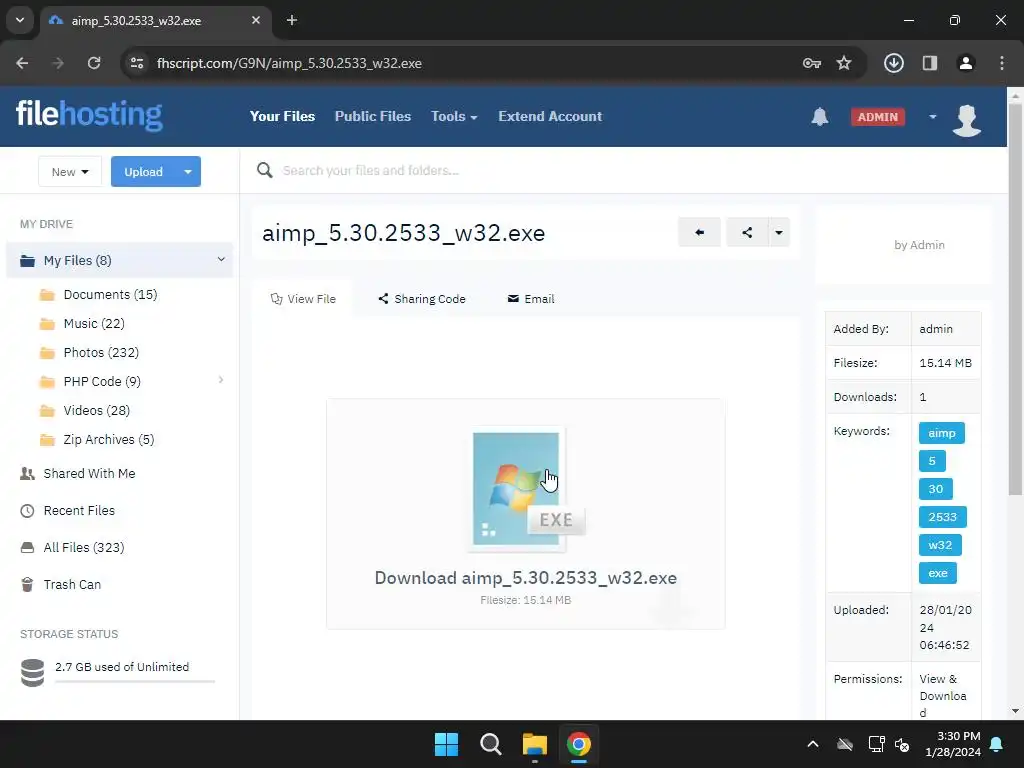Open the Music (22) folder

pyautogui.click(x=94, y=323)
